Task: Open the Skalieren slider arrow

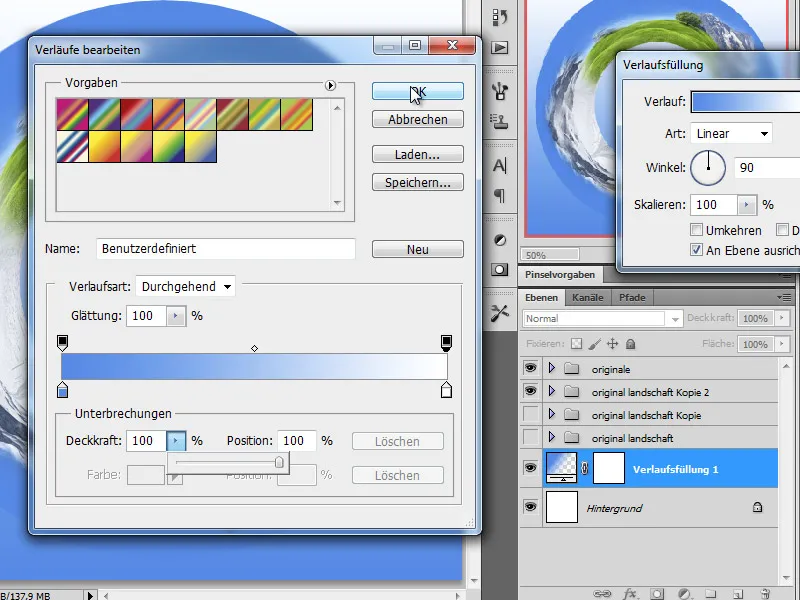Action: 746,205
